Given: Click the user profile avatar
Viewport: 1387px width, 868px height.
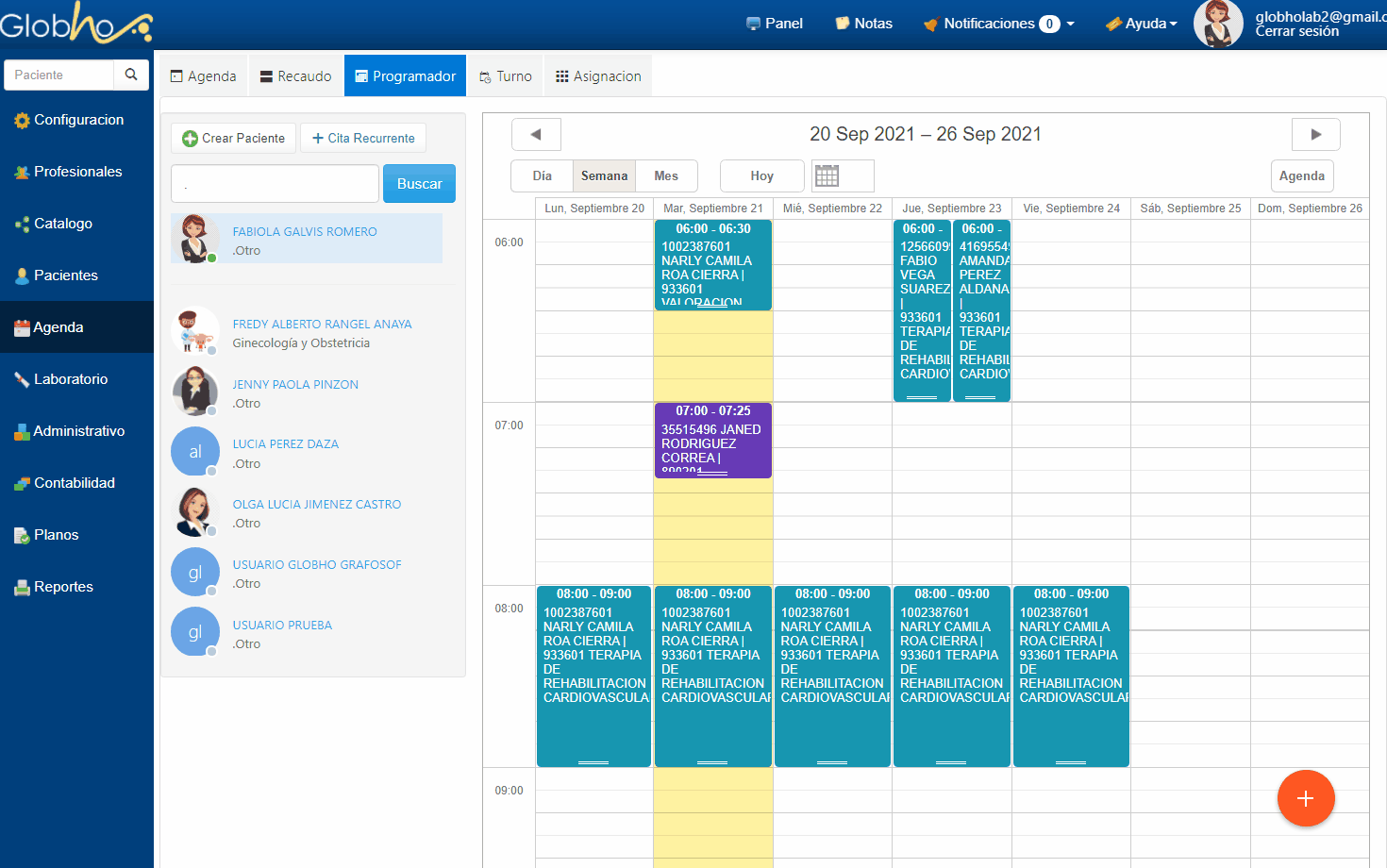Looking at the screenshot, I should pos(1217,24).
